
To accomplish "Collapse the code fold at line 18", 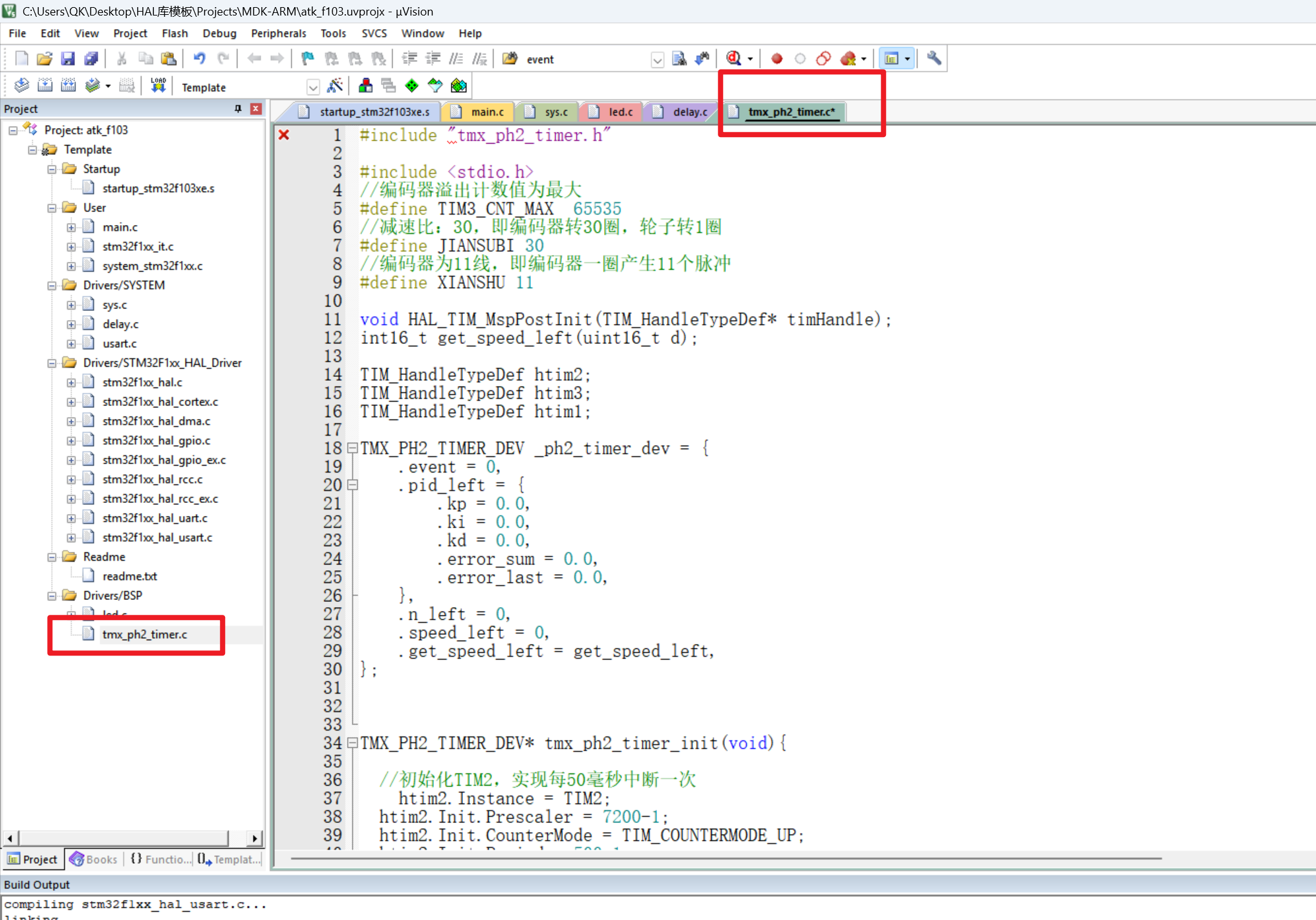I will (x=352, y=447).
